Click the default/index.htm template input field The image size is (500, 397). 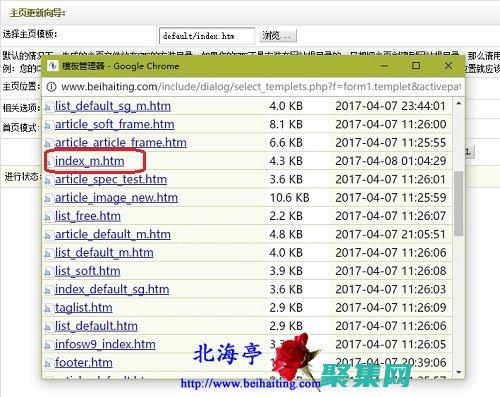click(x=207, y=36)
